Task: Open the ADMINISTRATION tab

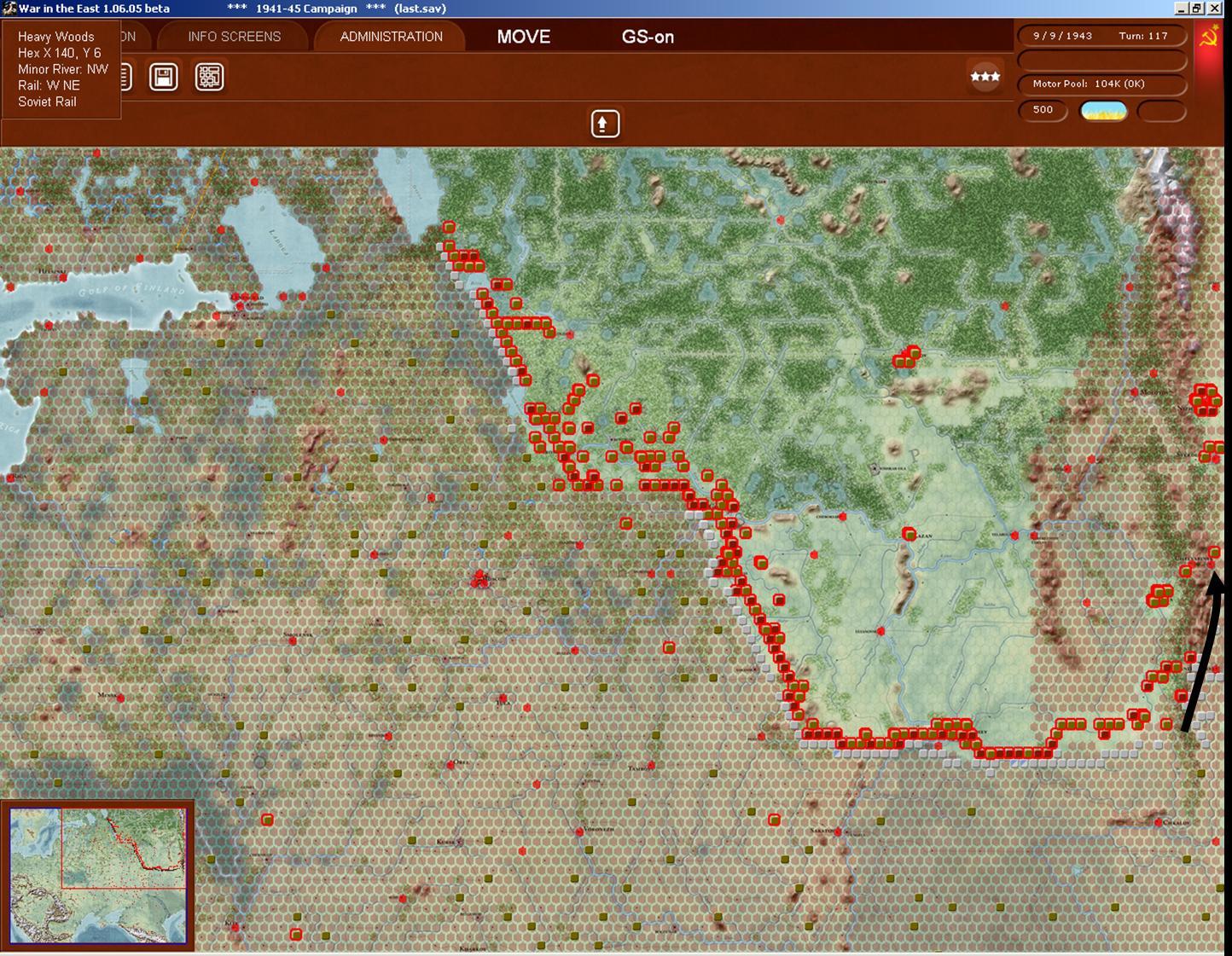Action: [x=392, y=37]
